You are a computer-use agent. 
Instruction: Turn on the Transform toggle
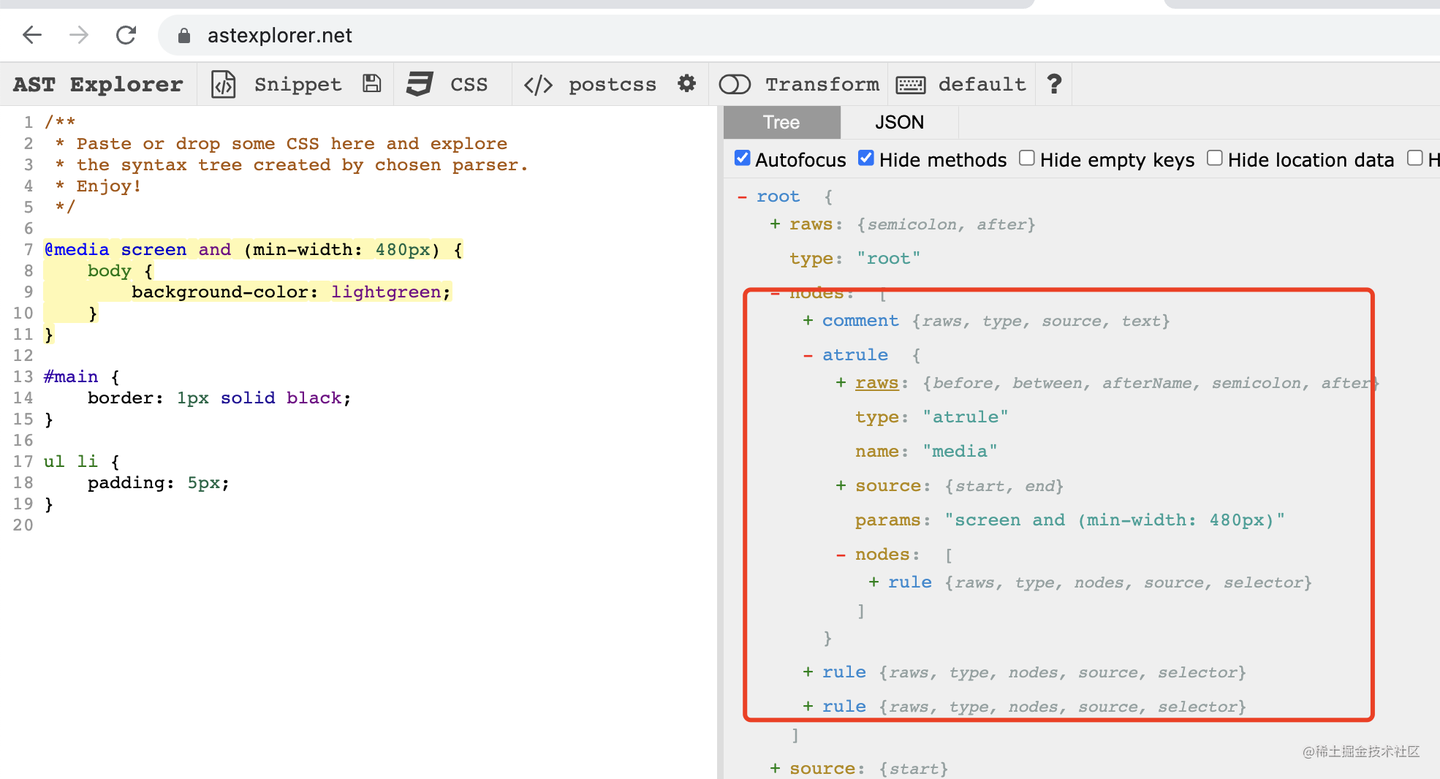735,85
